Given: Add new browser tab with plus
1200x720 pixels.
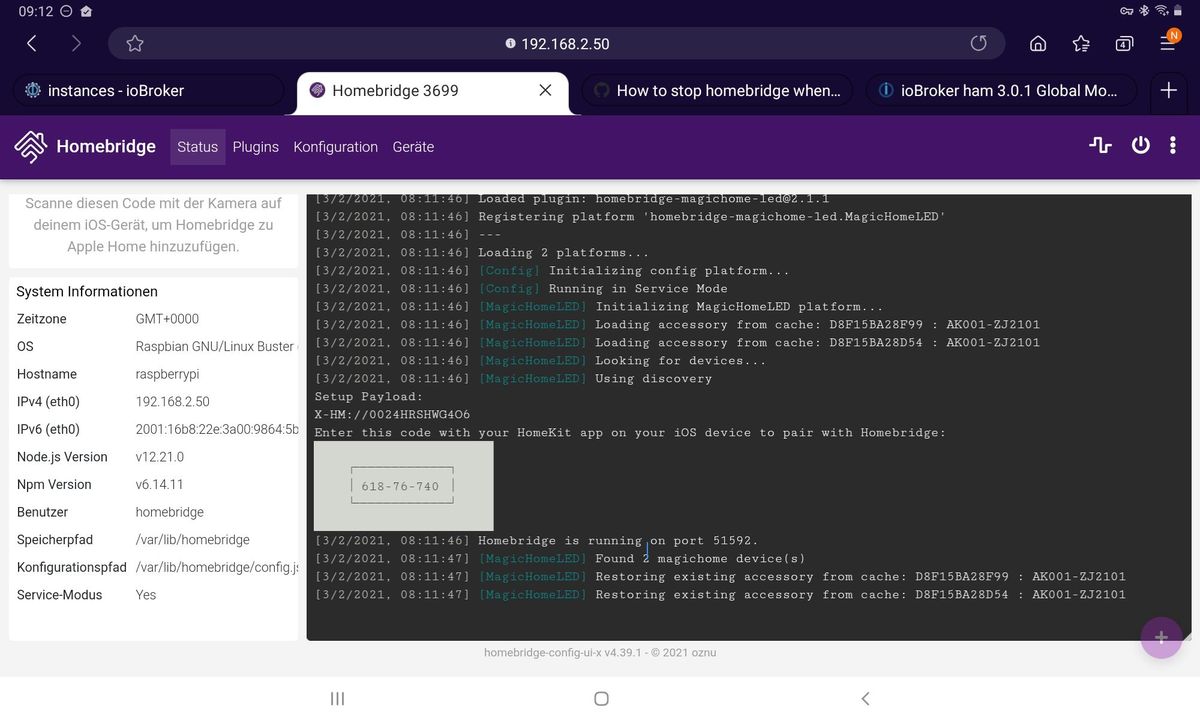Looking at the screenshot, I should point(1168,90).
